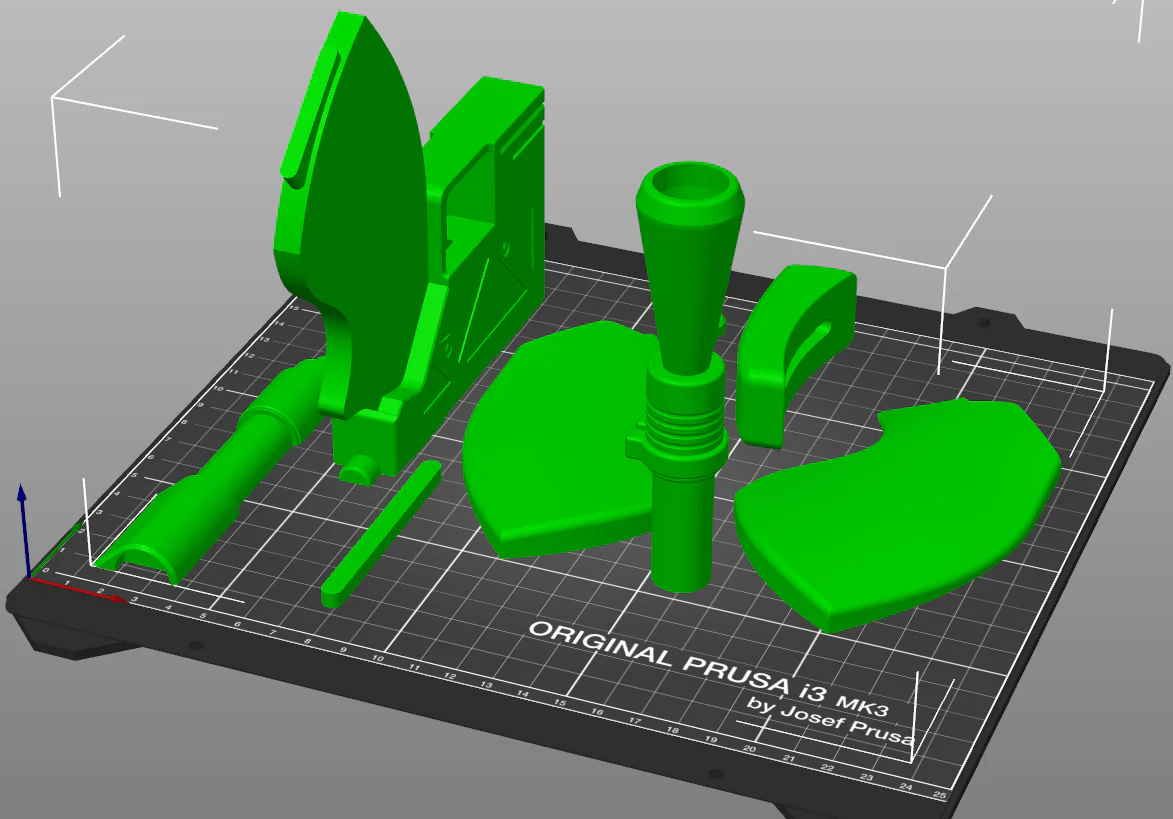Click the small half-round knob below the frame
The width and height of the screenshot is (1173, 819).
click(361, 470)
